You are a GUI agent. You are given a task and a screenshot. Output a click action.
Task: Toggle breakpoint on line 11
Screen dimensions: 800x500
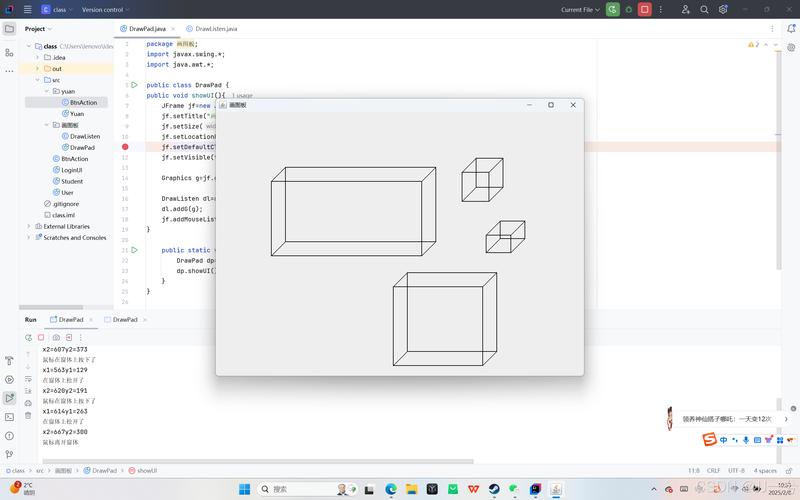point(125,147)
